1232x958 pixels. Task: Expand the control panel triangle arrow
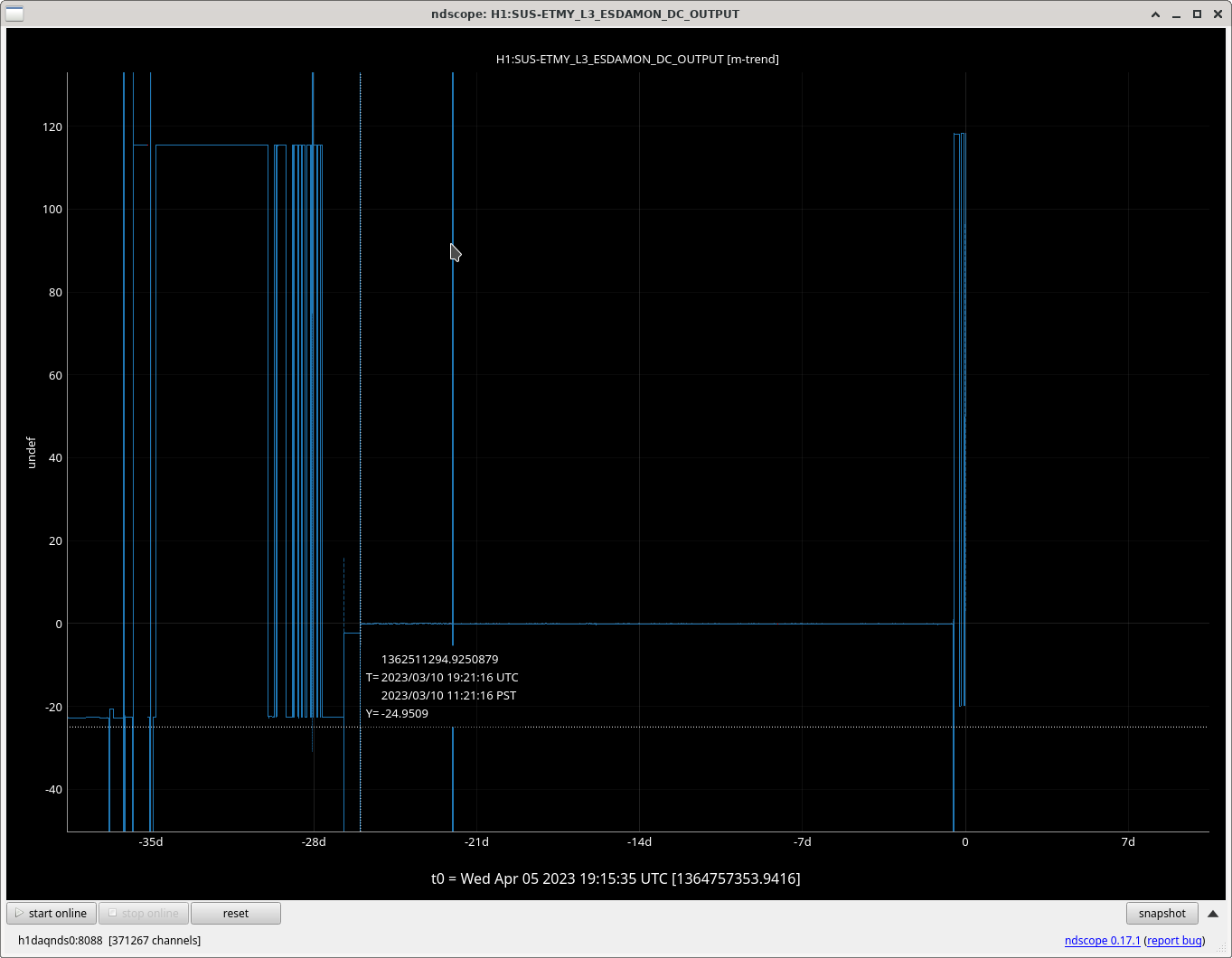(1213, 914)
